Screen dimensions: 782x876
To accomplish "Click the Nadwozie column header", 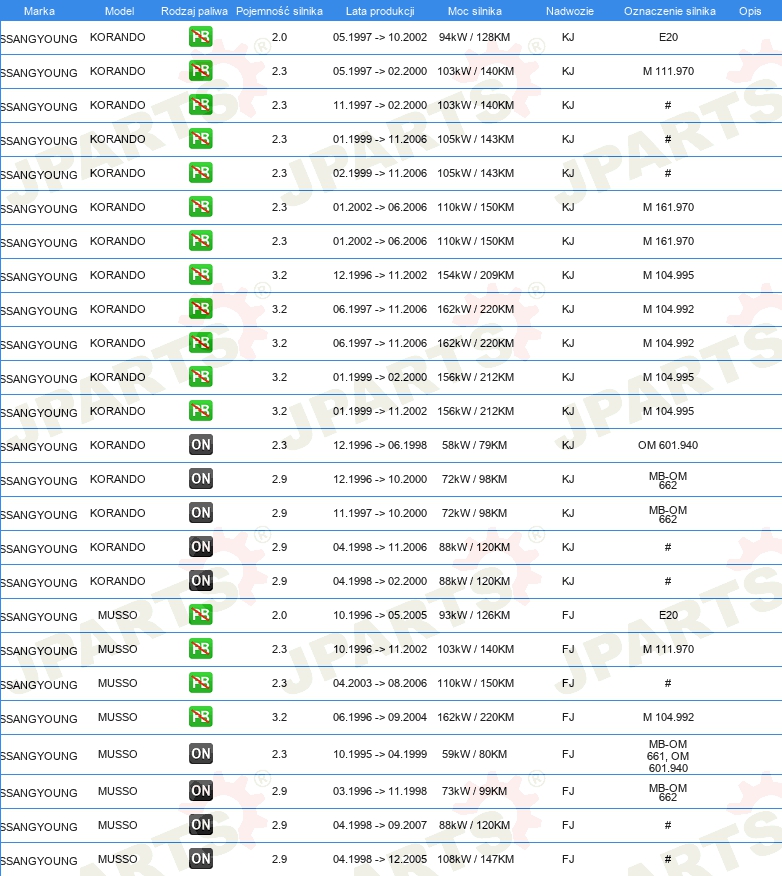I will tap(570, 11).
